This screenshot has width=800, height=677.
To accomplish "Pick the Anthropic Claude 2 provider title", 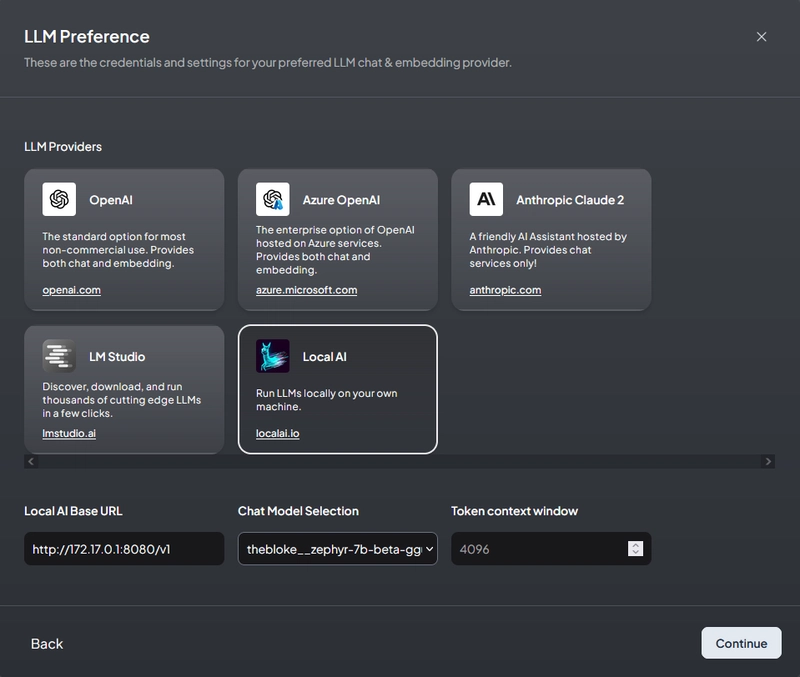I will point(570,200).
